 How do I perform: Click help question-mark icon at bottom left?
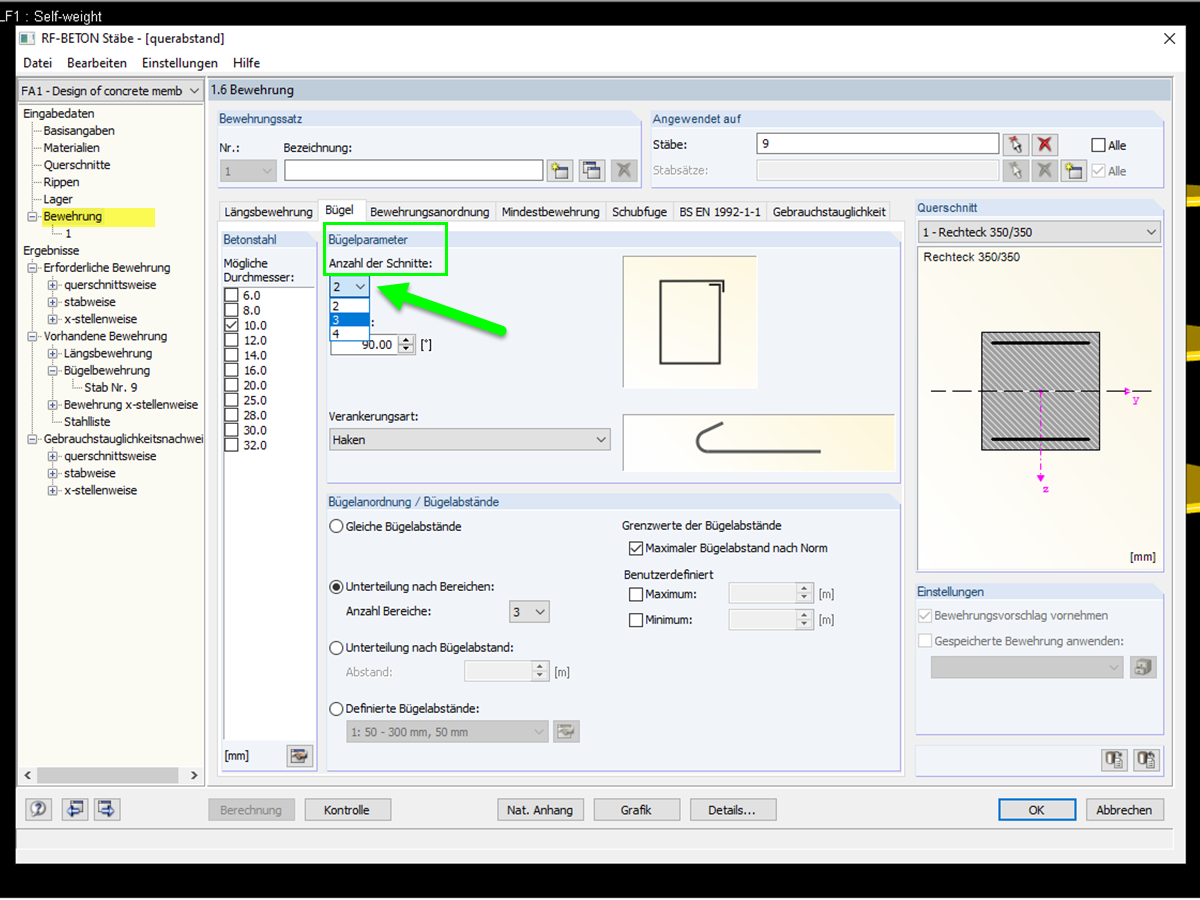pos(39,810)
